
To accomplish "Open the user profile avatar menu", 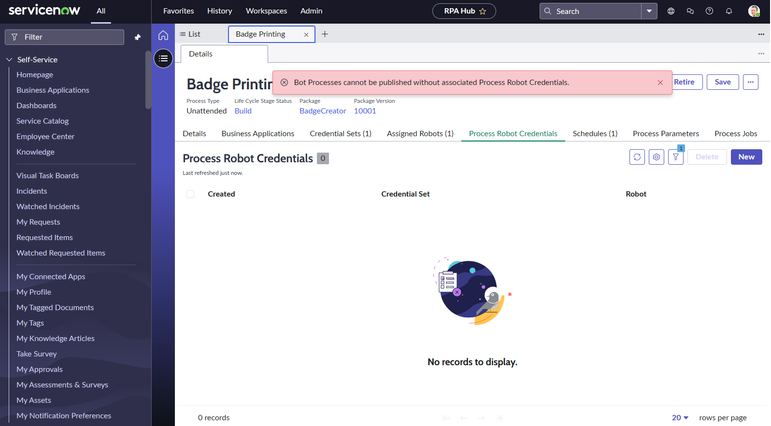I will tap(753, 11).
